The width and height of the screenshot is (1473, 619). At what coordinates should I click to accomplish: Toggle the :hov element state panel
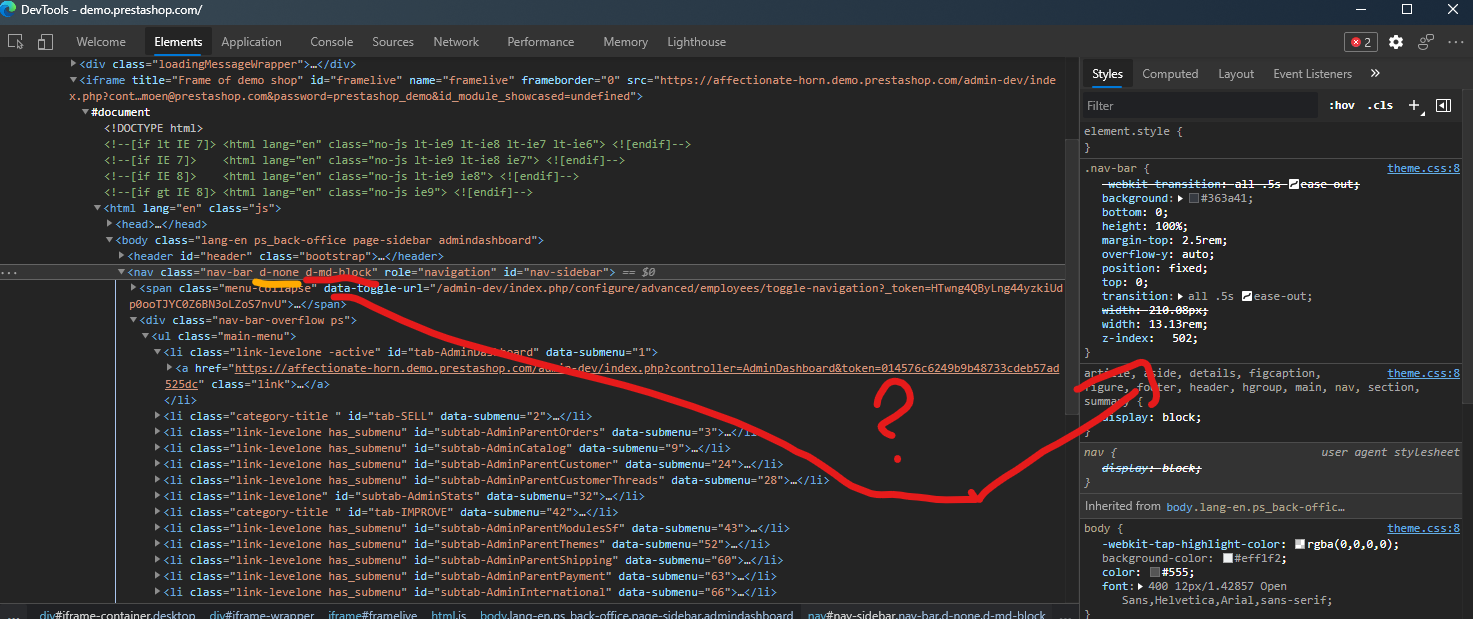[x=1341, y=104]
